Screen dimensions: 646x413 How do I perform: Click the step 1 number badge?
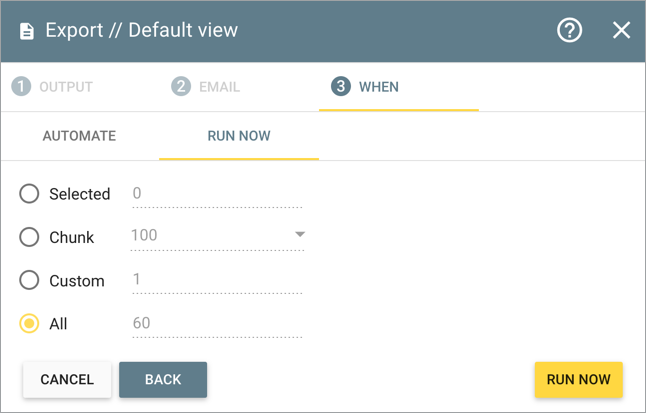20,87
